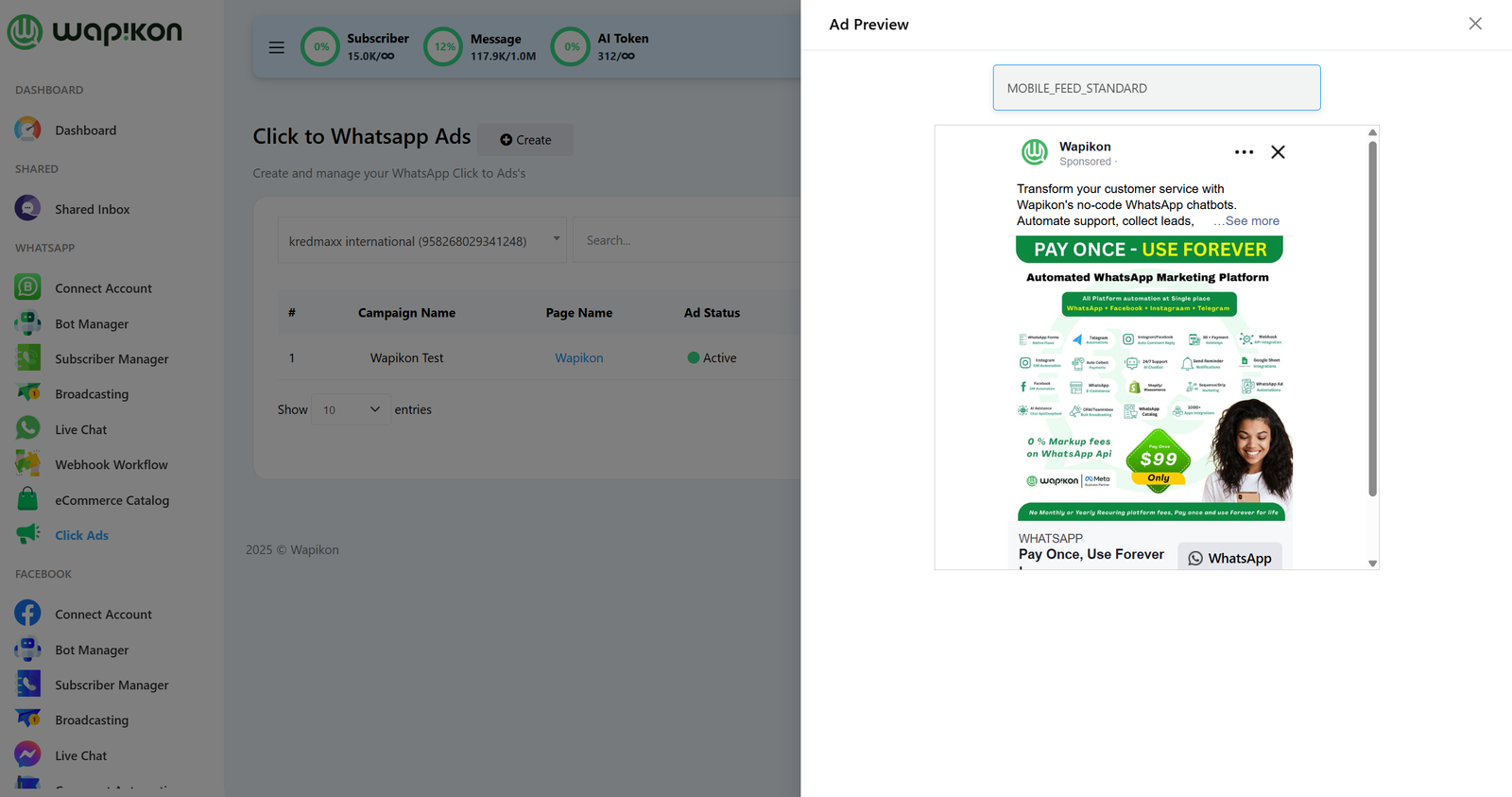Click See more in ad text
The image size is (1512, 797).
[1252, 221]
